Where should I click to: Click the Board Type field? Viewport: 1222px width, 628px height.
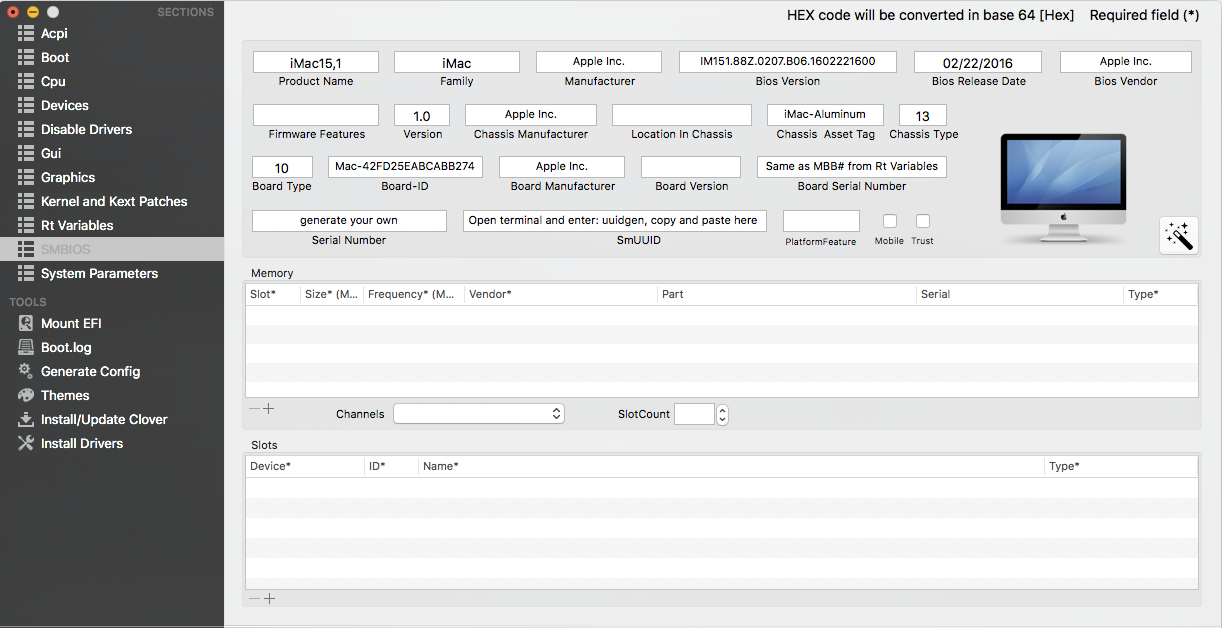coord(282,167)
